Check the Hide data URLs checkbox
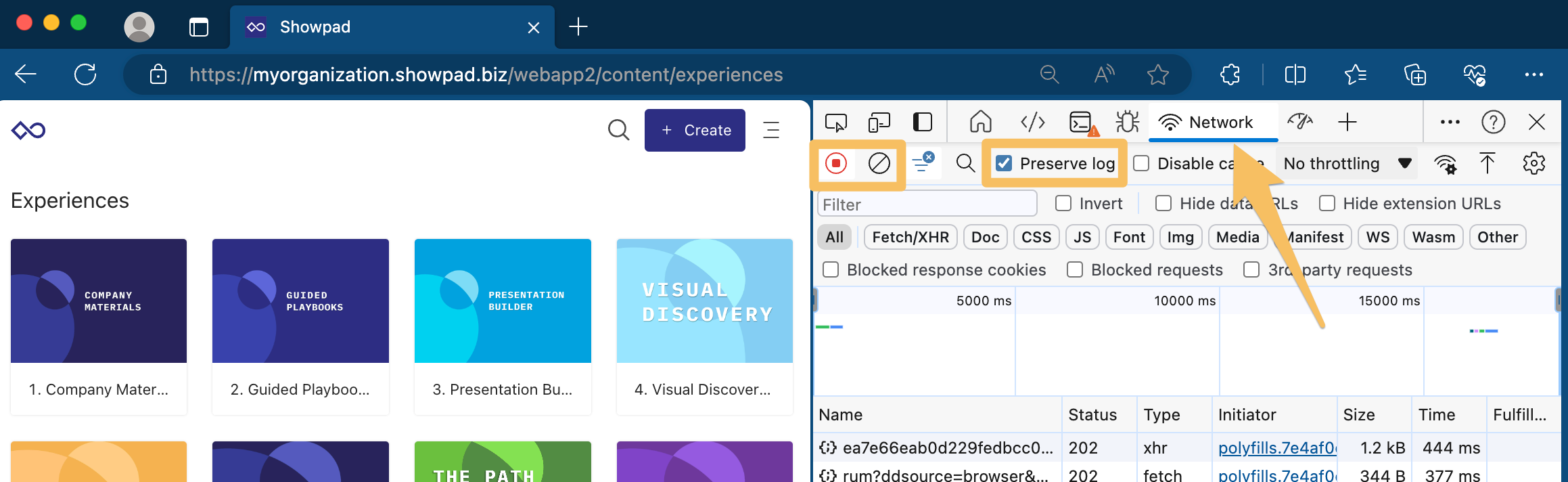The image size is (1568, 482). click(x=1163, y=204)
